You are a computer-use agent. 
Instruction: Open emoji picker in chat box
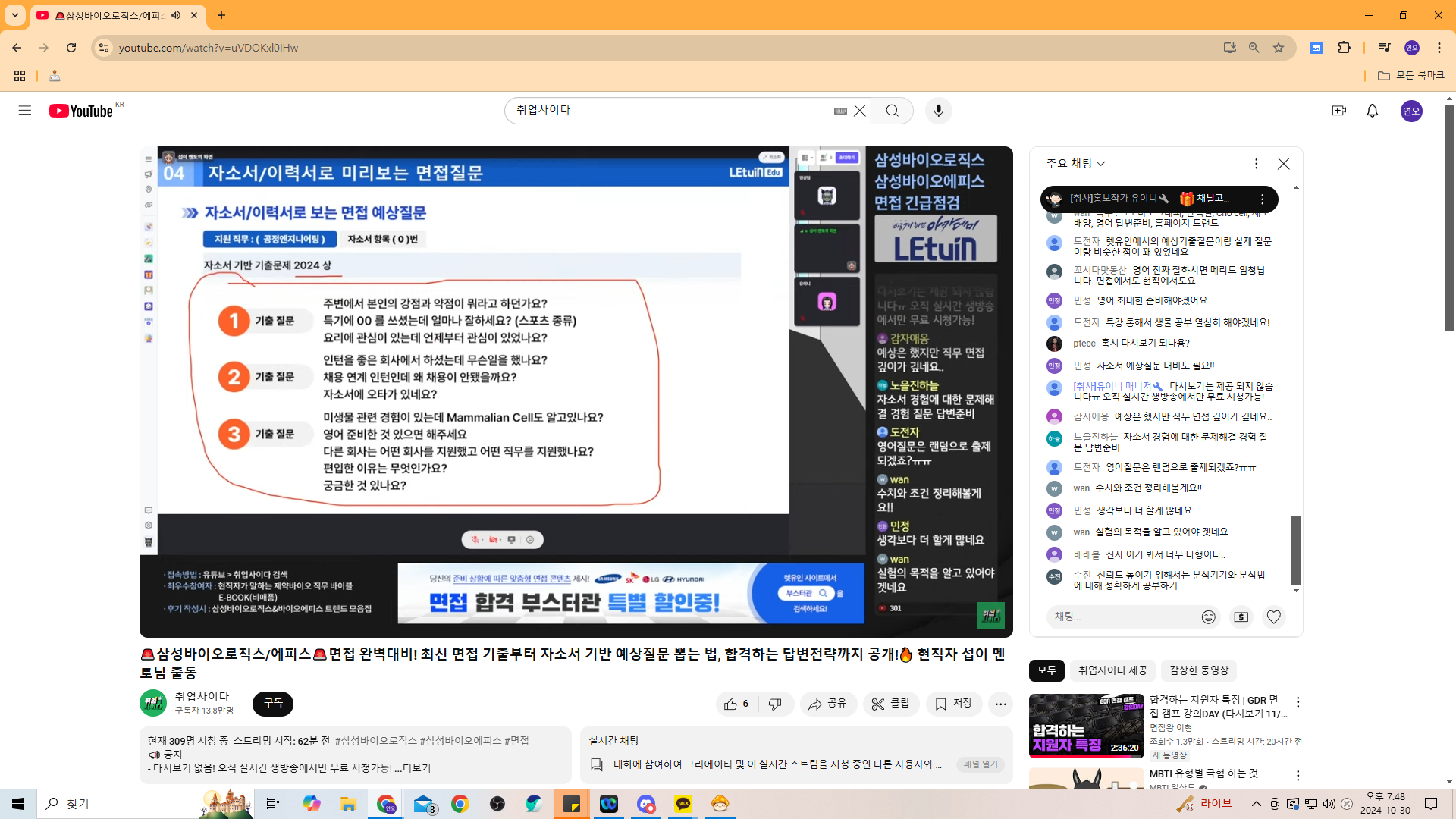pos(1208,617)
